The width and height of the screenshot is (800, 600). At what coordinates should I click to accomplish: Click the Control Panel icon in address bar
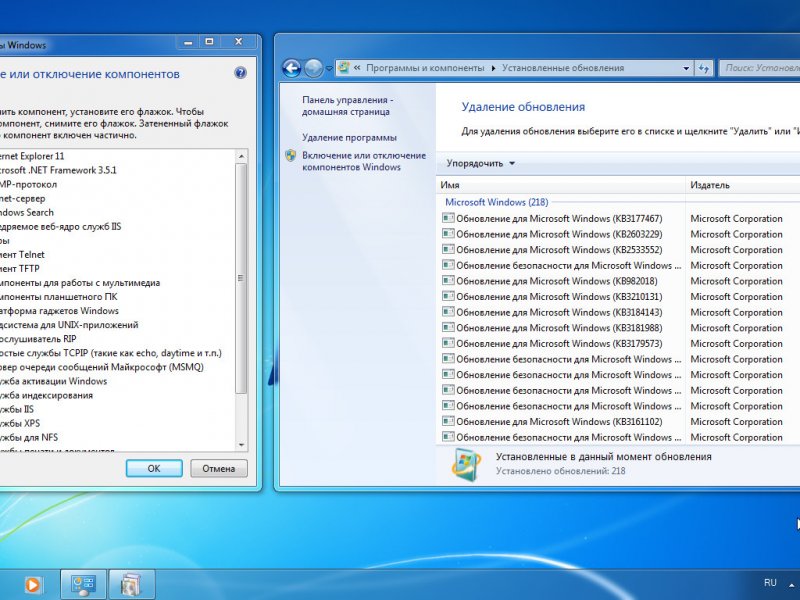coord(344,67)
